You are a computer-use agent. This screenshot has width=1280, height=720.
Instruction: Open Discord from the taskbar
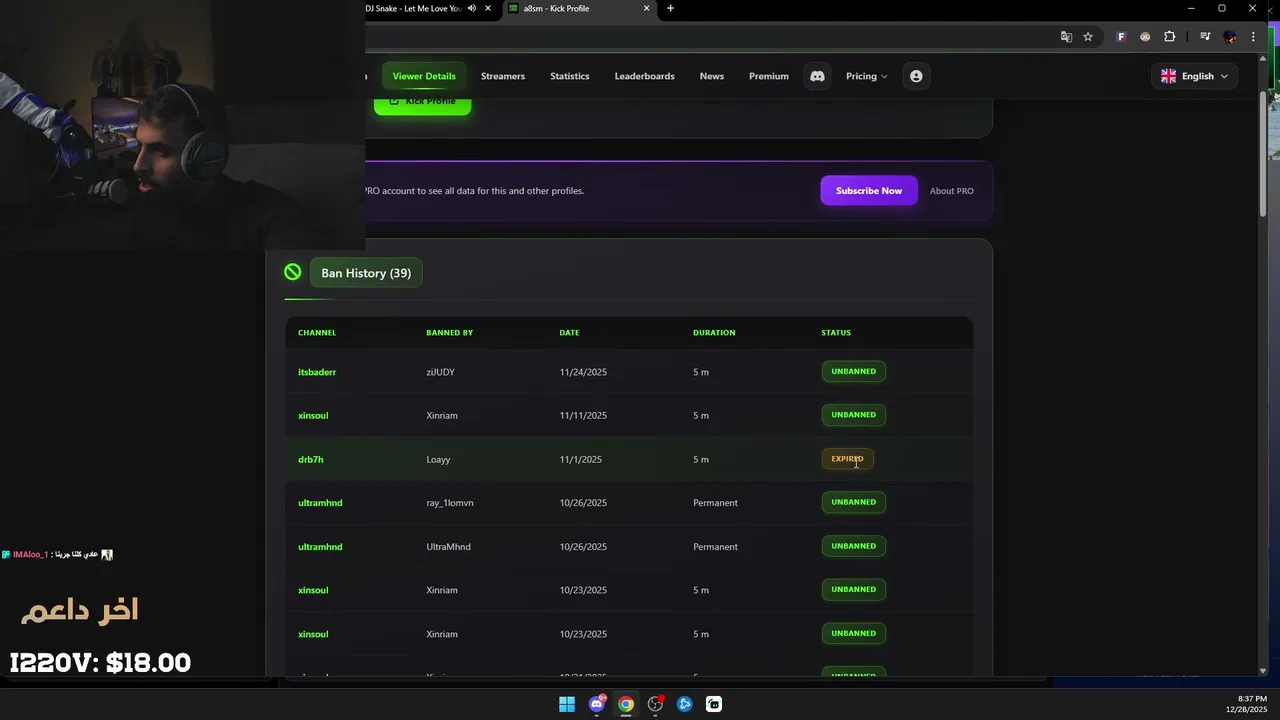[597, 704]
